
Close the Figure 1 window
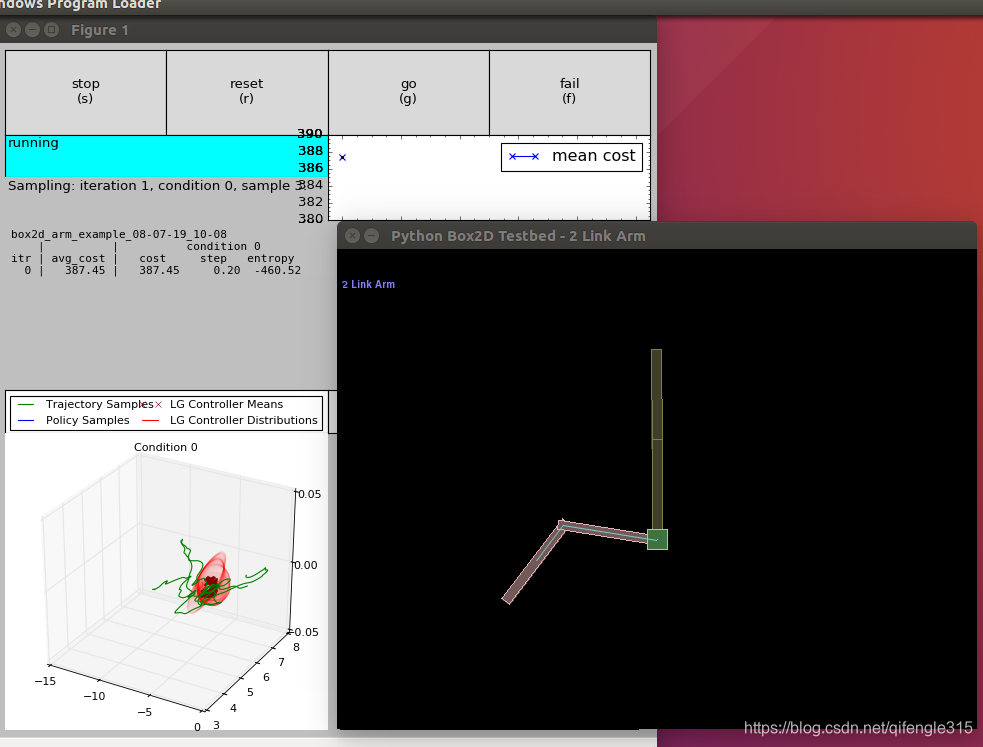pyautogui.click(x=13, y=29)
